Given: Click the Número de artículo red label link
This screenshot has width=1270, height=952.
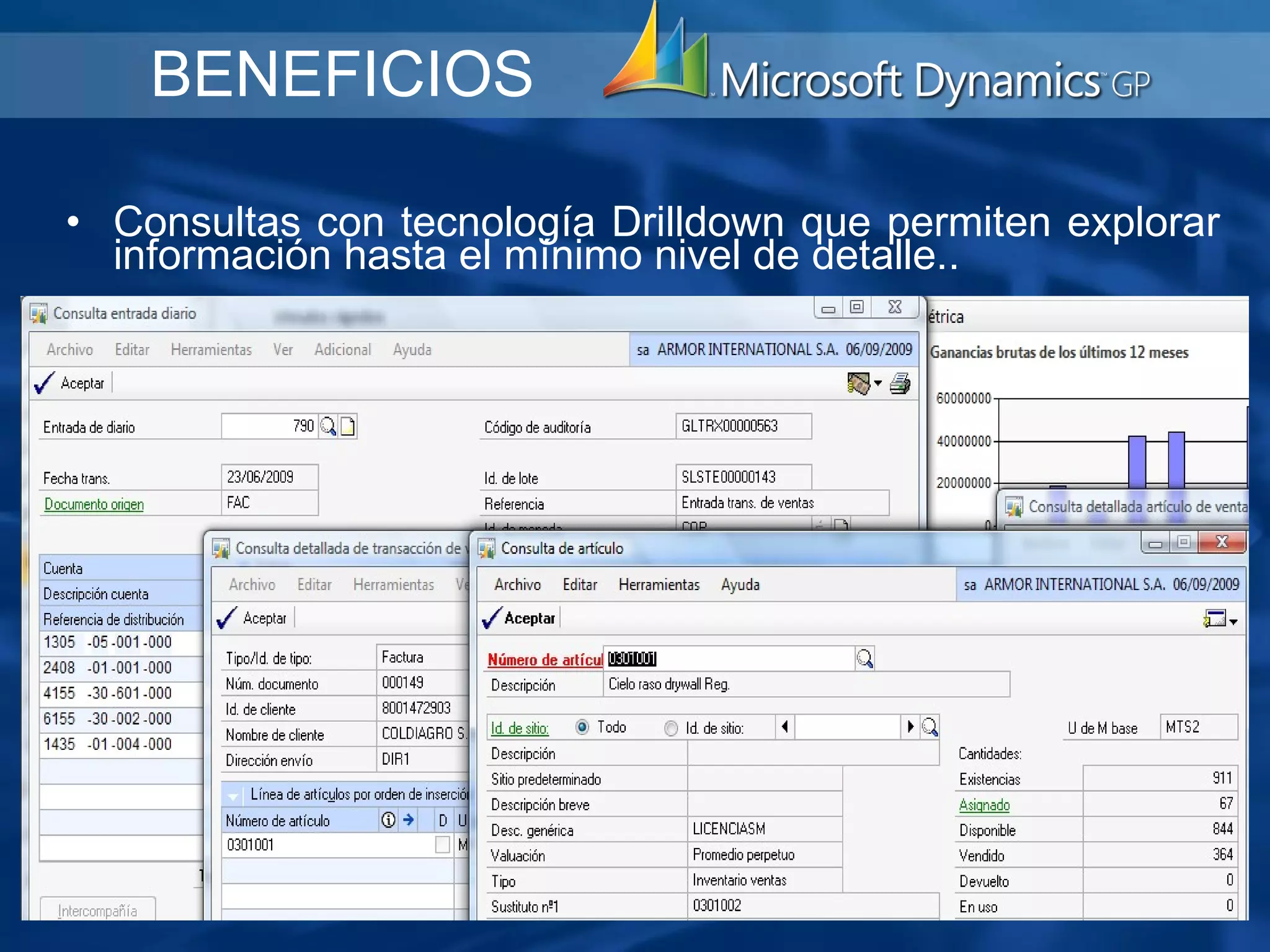Looking at the screenshot, I should [545, 659].
